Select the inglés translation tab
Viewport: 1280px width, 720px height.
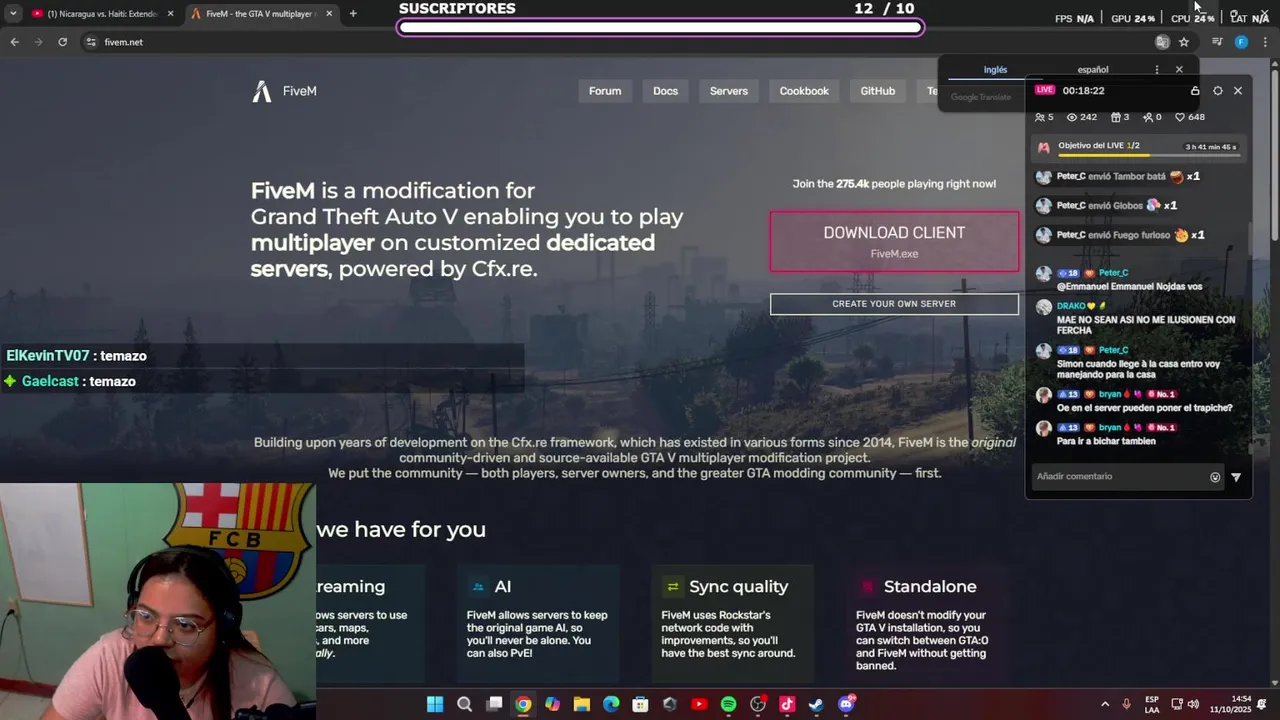point(995,70)
